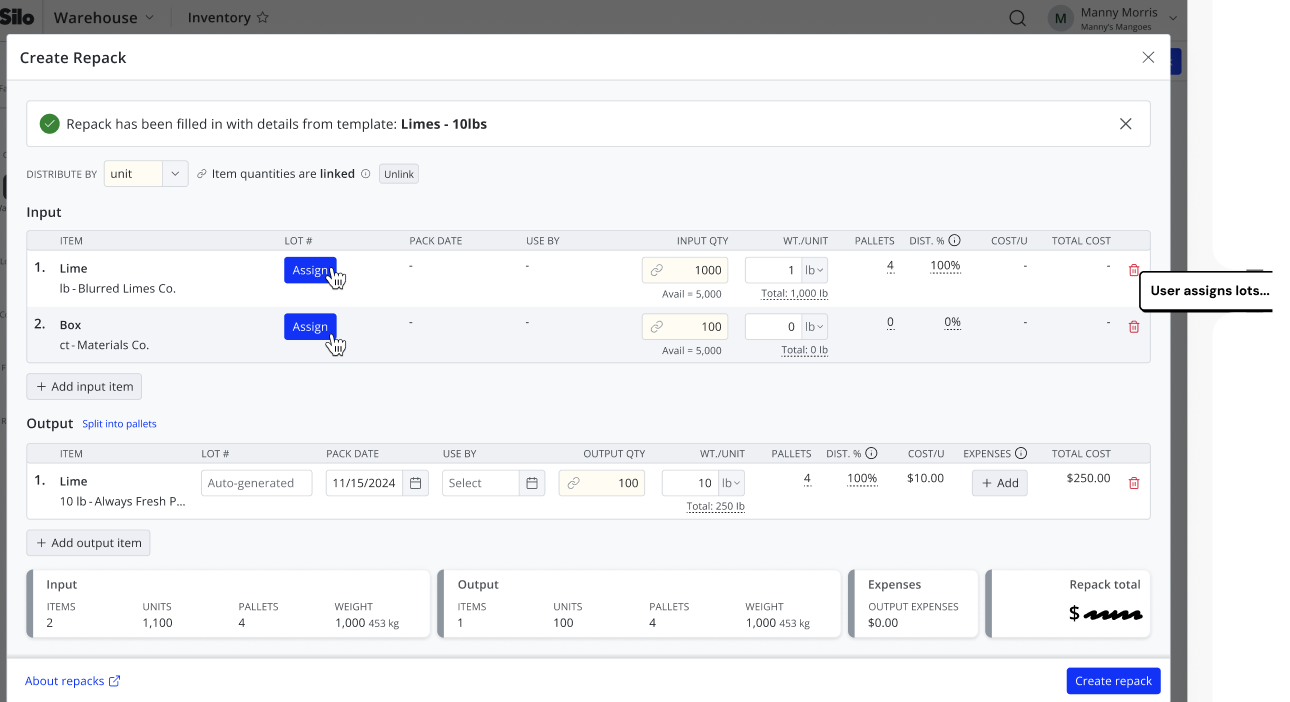Viewport: 1290px width, 702px height.
Task: Add expense to output Lime
Action: 1000,483
